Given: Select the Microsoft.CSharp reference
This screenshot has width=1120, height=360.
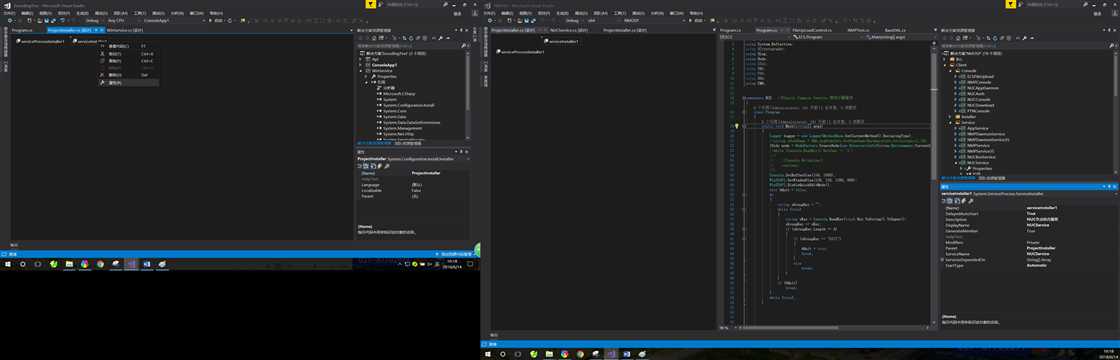Looking at the screenshot, I should click(399, 94).
